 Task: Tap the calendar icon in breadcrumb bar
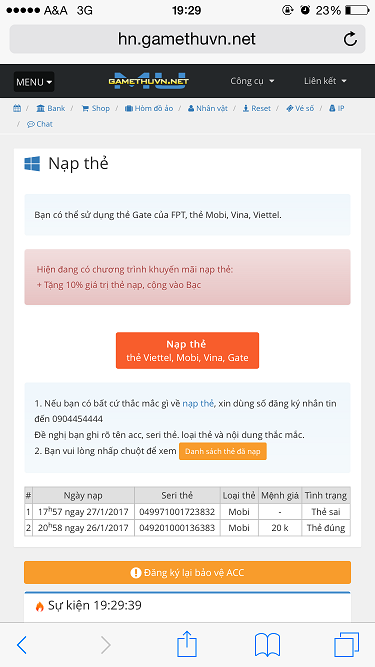coord(17,108)
